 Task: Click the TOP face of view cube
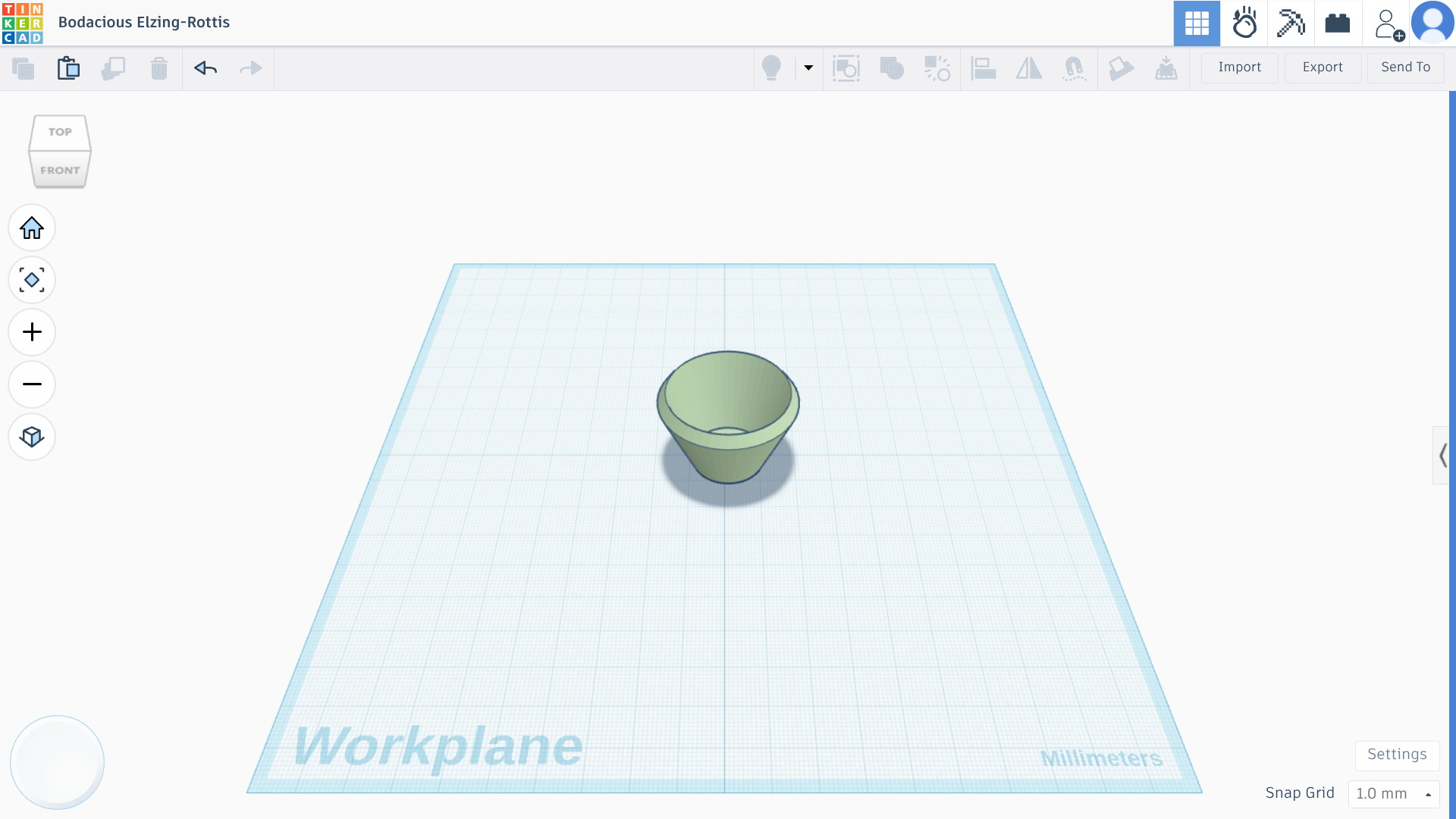click(60, 132)
